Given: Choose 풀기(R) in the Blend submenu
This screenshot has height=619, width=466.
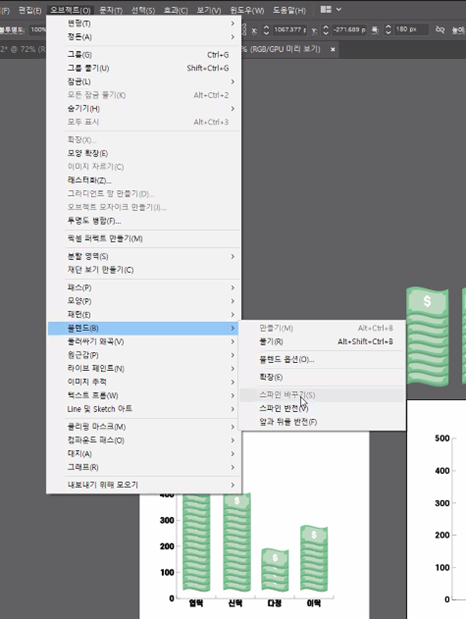Looking at the screenshot, I should (322, 342).
